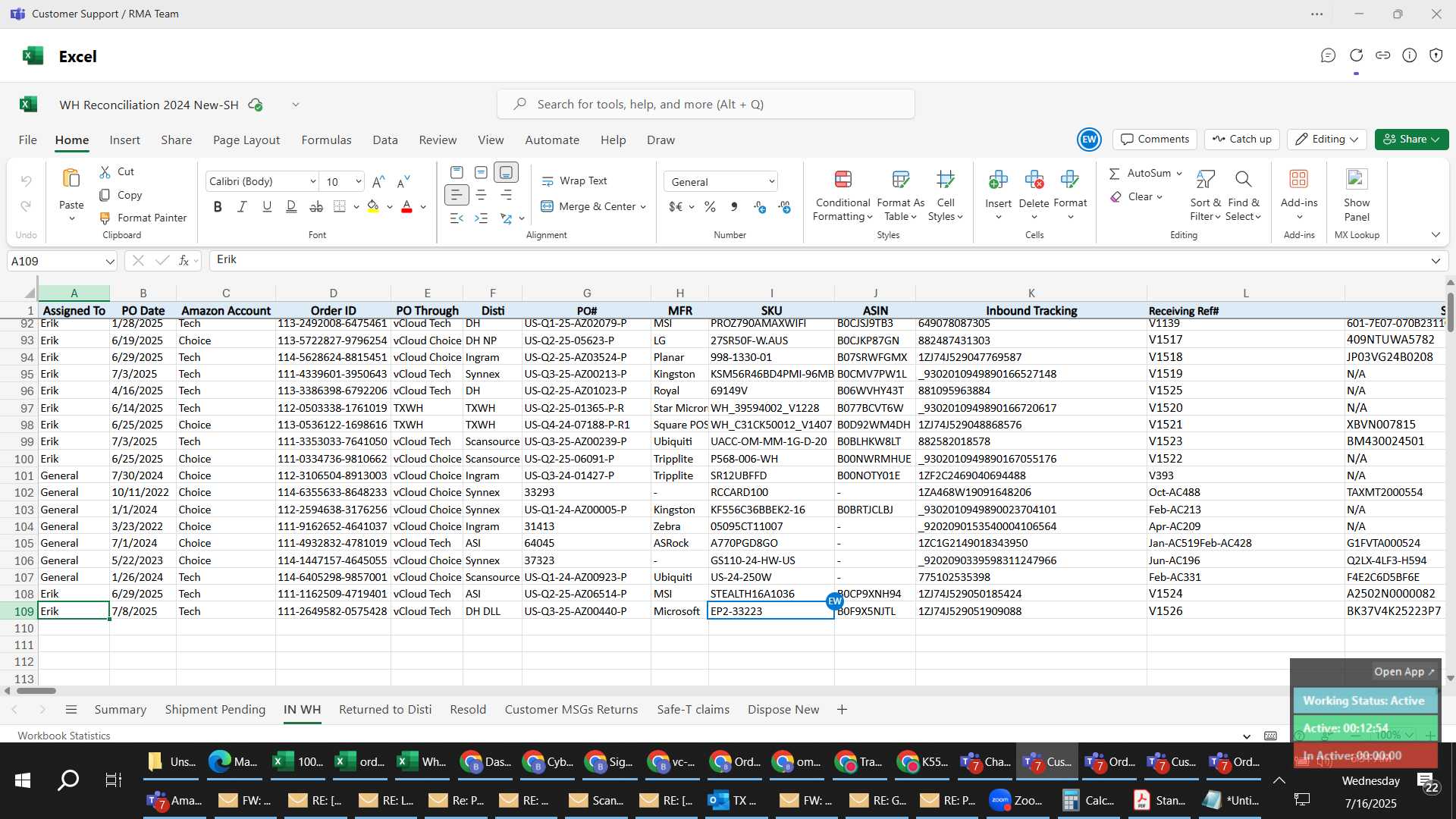Toggle center horizontal alignment
This screenshot has height=819, width=1456.
point(481,195)
